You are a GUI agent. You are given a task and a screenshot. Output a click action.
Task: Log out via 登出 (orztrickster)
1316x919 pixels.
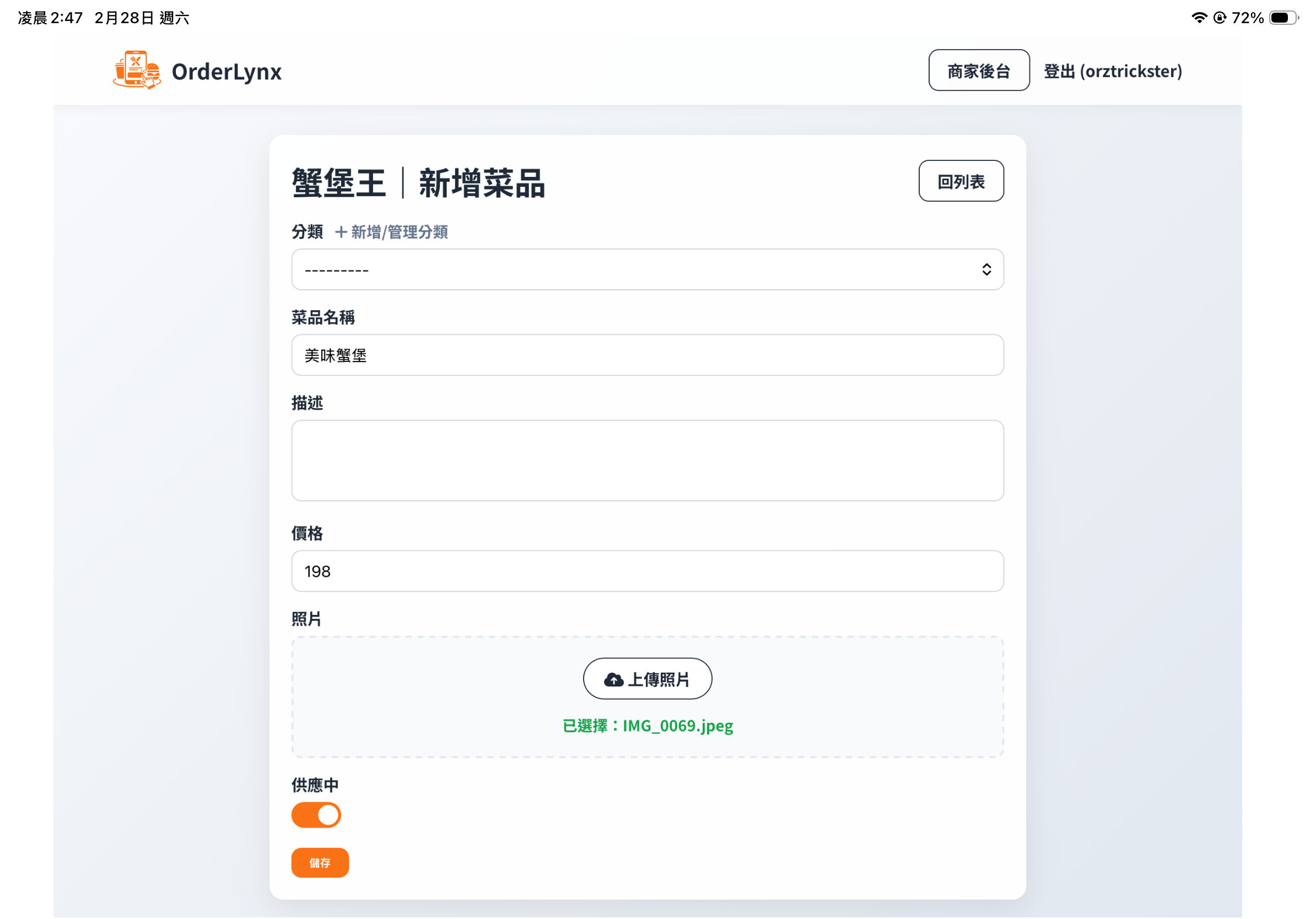click(x=1113, y=71)
